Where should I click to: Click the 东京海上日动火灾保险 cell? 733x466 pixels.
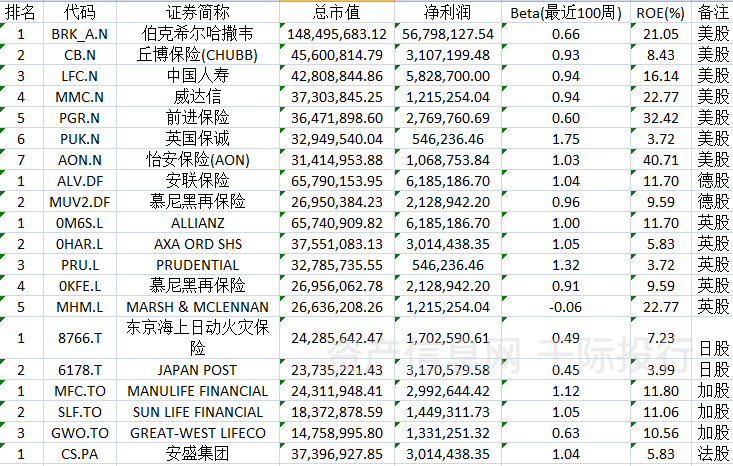point(198,338)
